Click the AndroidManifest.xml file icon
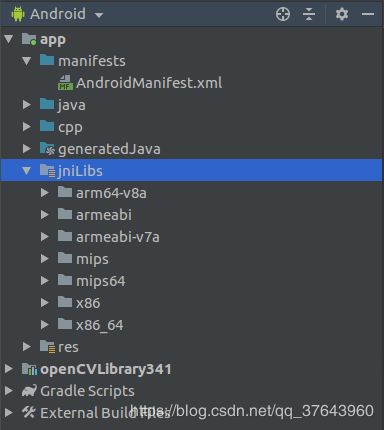This screenshot has width=384, height=430. point(65,83)
